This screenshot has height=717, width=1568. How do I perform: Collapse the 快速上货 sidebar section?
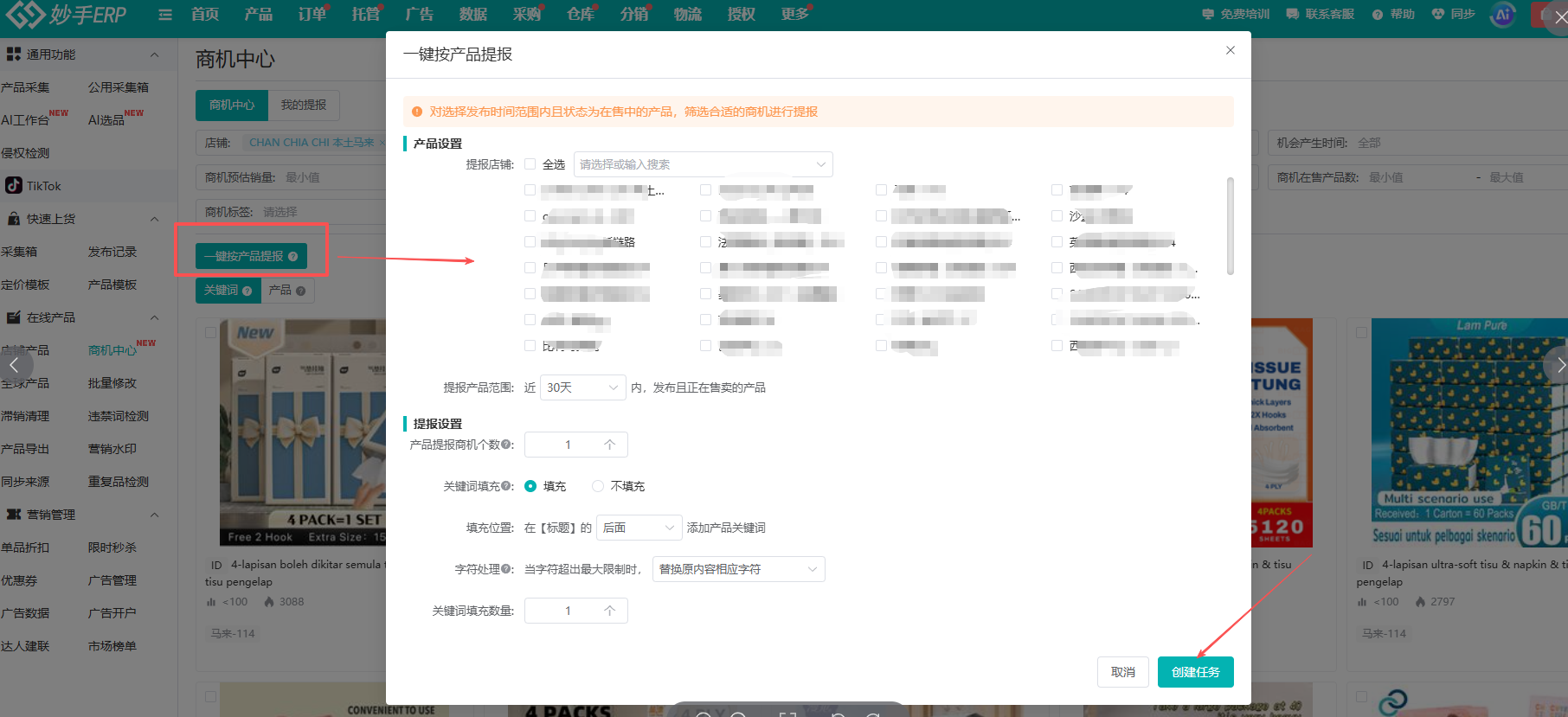point(154,219)
